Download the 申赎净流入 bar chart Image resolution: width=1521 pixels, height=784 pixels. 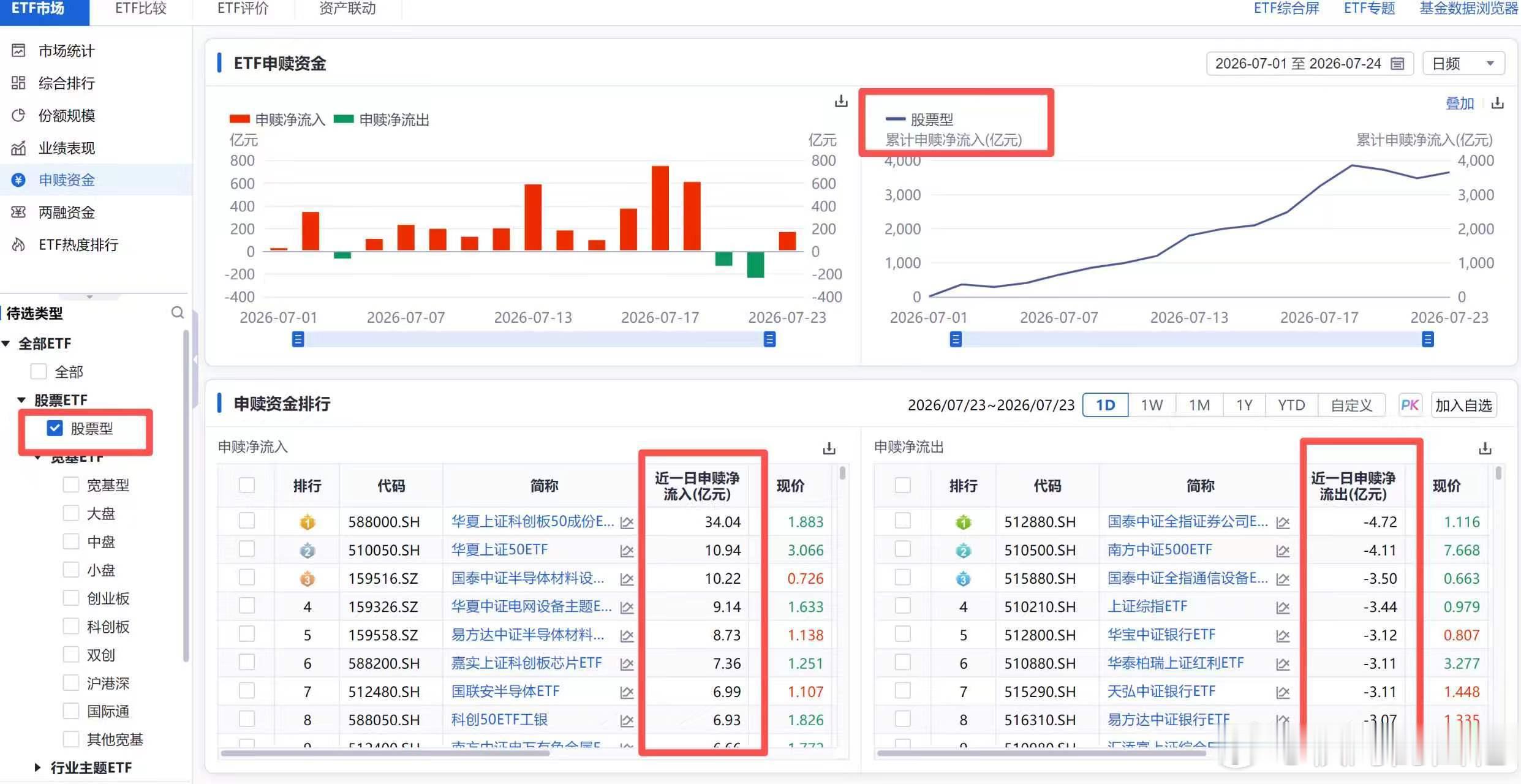[841, 101]
